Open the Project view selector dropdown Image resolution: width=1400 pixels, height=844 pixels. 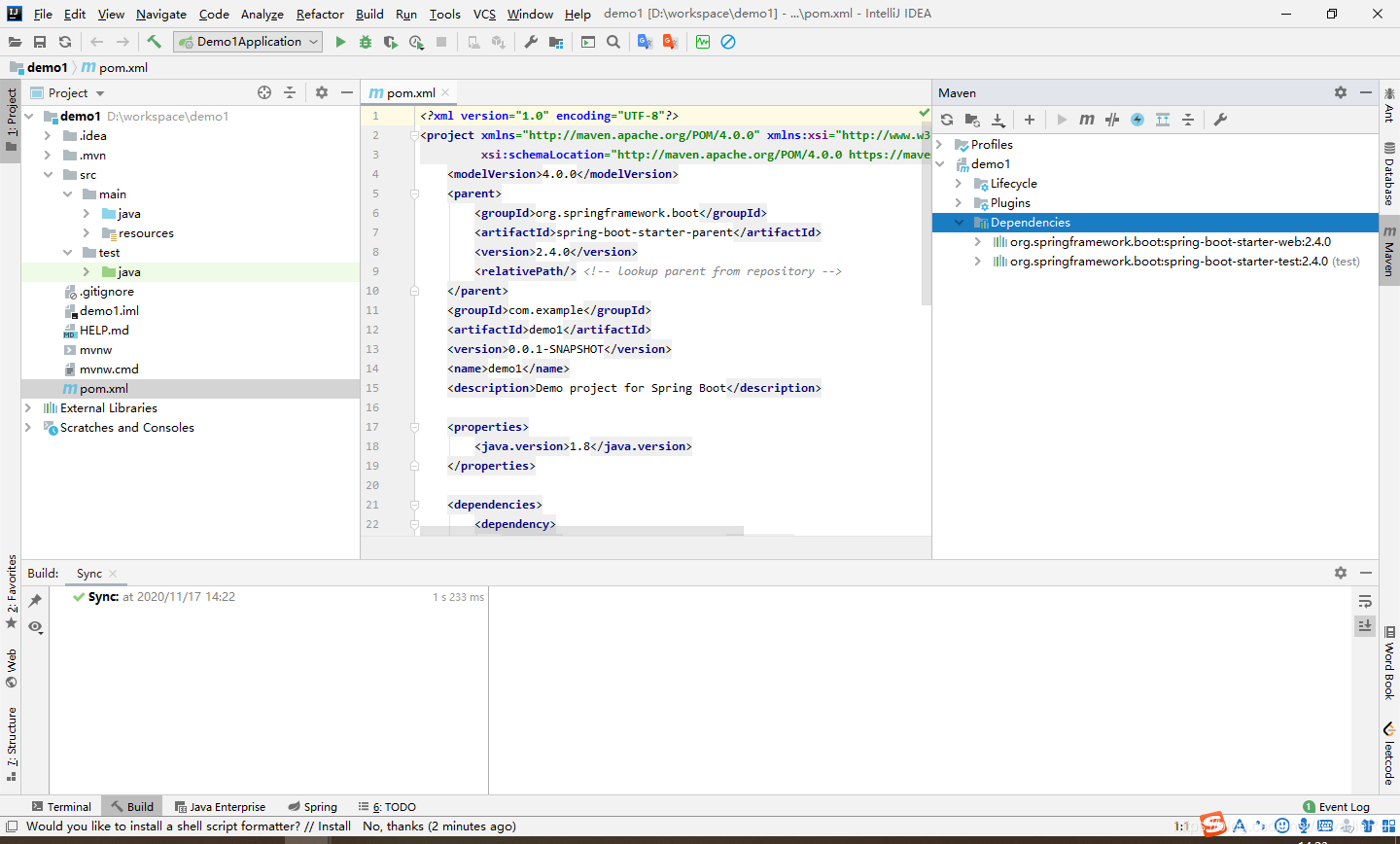coord(76,93)
